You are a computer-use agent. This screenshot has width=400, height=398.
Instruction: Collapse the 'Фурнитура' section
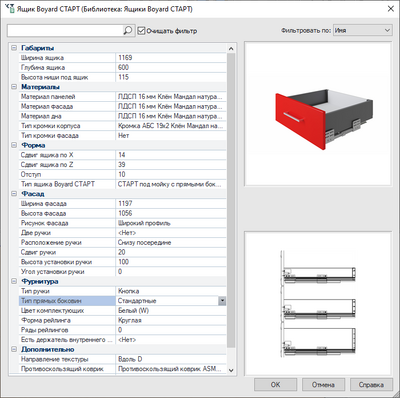14,281
